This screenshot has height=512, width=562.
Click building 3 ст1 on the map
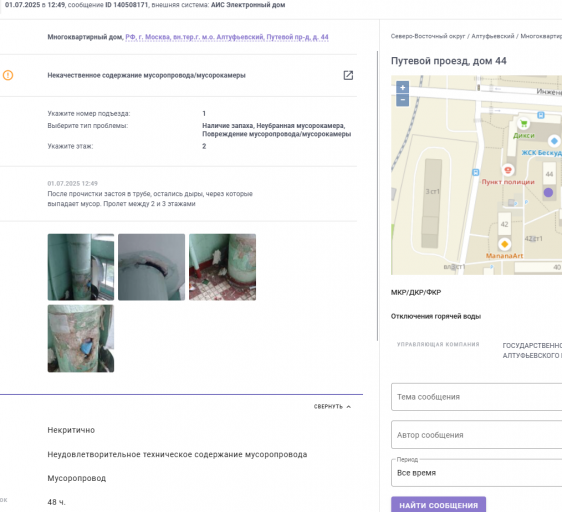pos(432,203)
